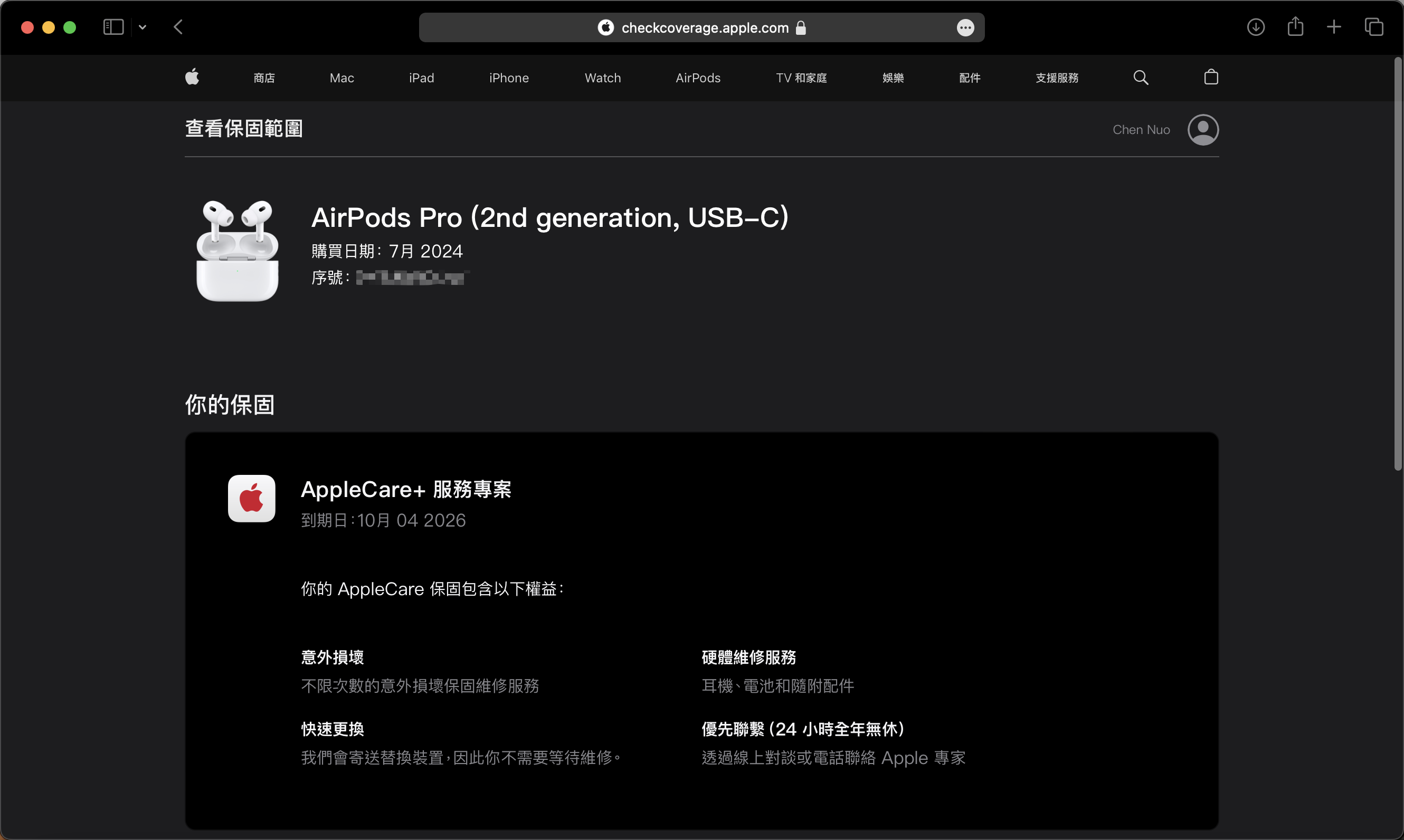Screen dimensions: 1404x840
Task: Click the AppleCare+ red Apple icon
Action: [251, 499]
